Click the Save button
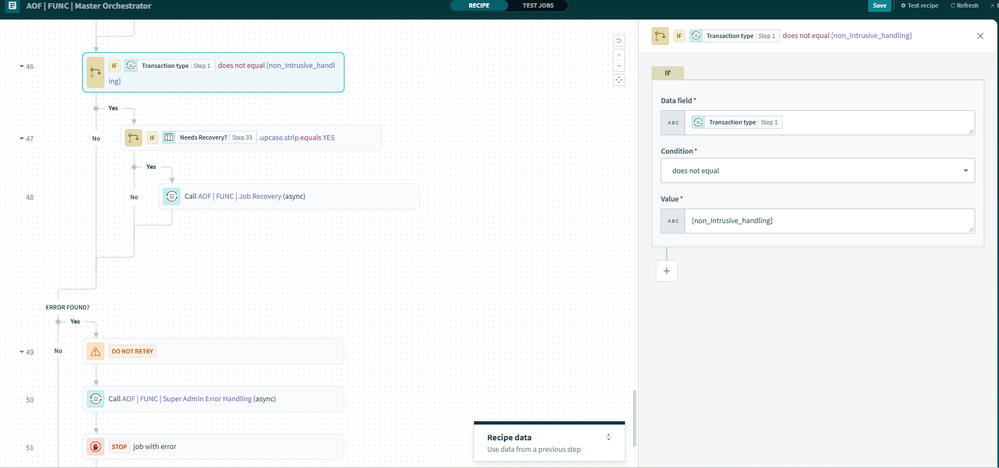This screenshot has height=468, width=999. (x=879, y=6)
